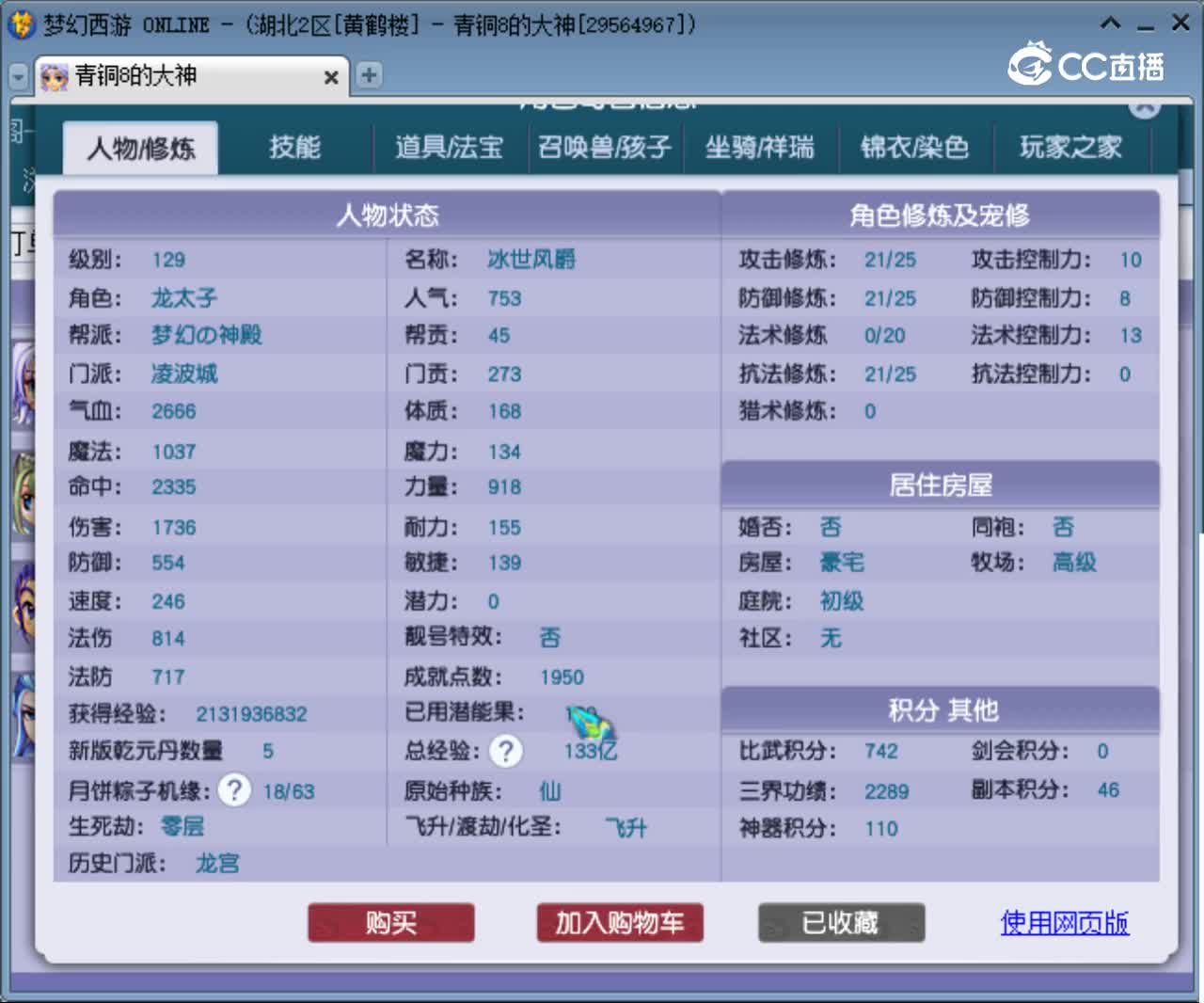1204x1003 pixels.
Task: Click the 伤害 value 1736
Action: tap(174, 527)
